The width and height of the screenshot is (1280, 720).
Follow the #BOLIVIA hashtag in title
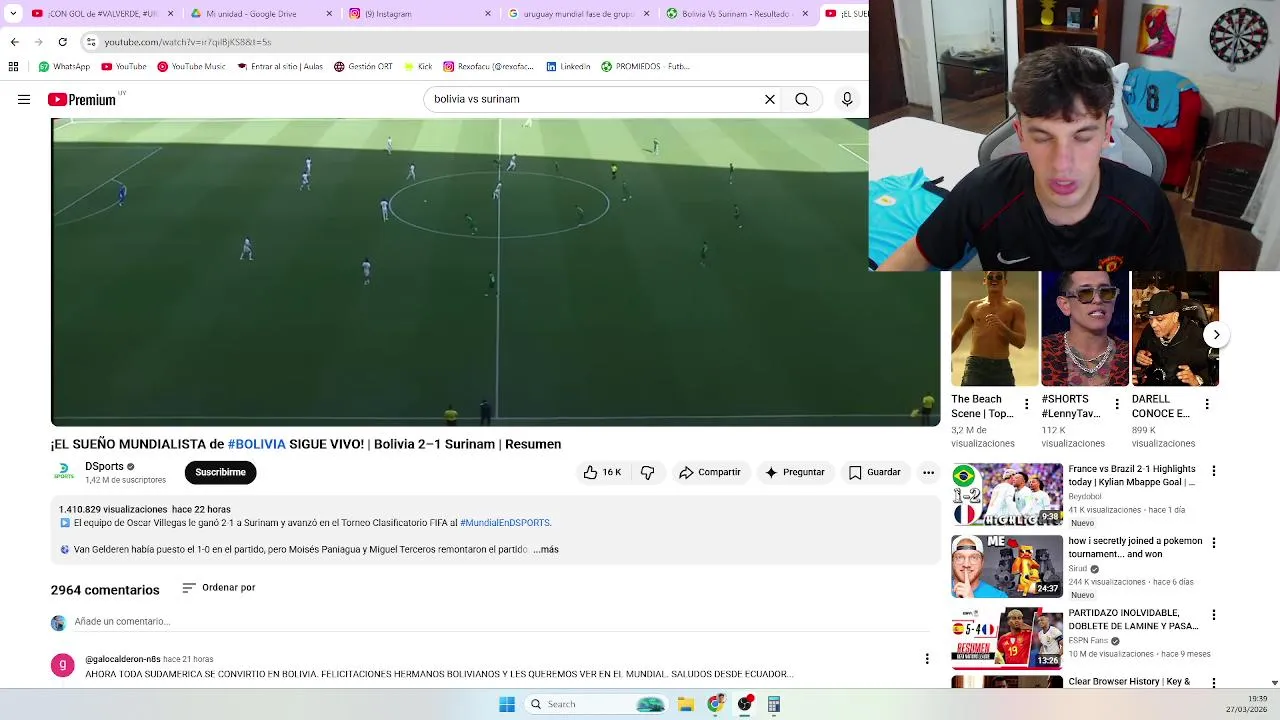[x=256, y=444]
